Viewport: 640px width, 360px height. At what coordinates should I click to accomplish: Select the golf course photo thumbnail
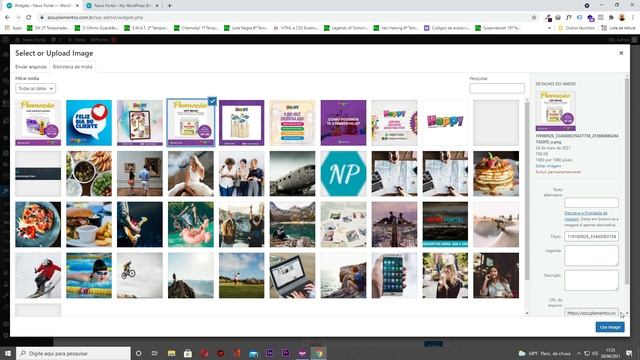tap(241, 276)
